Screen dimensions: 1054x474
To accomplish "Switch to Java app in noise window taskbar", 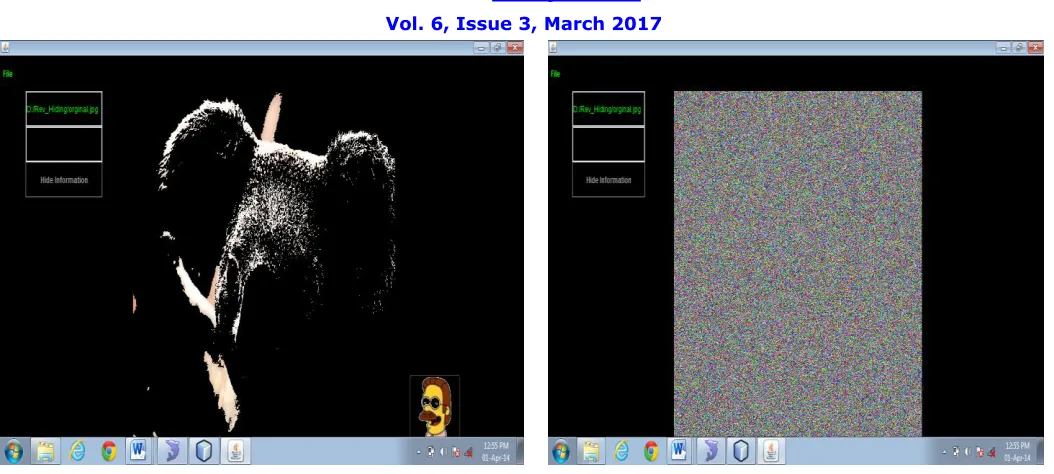I will (770, 451).
